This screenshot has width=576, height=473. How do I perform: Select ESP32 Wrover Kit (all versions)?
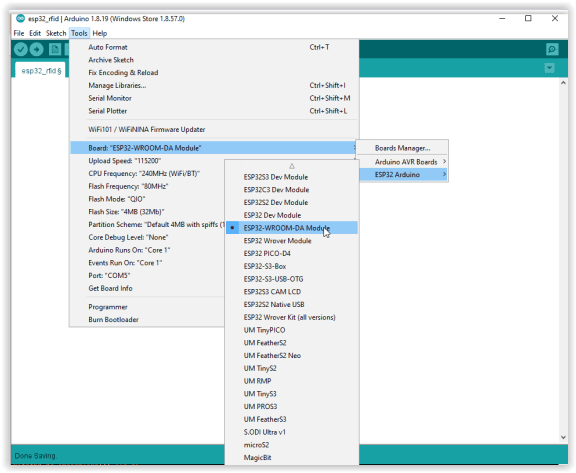[x=292, y=317]
